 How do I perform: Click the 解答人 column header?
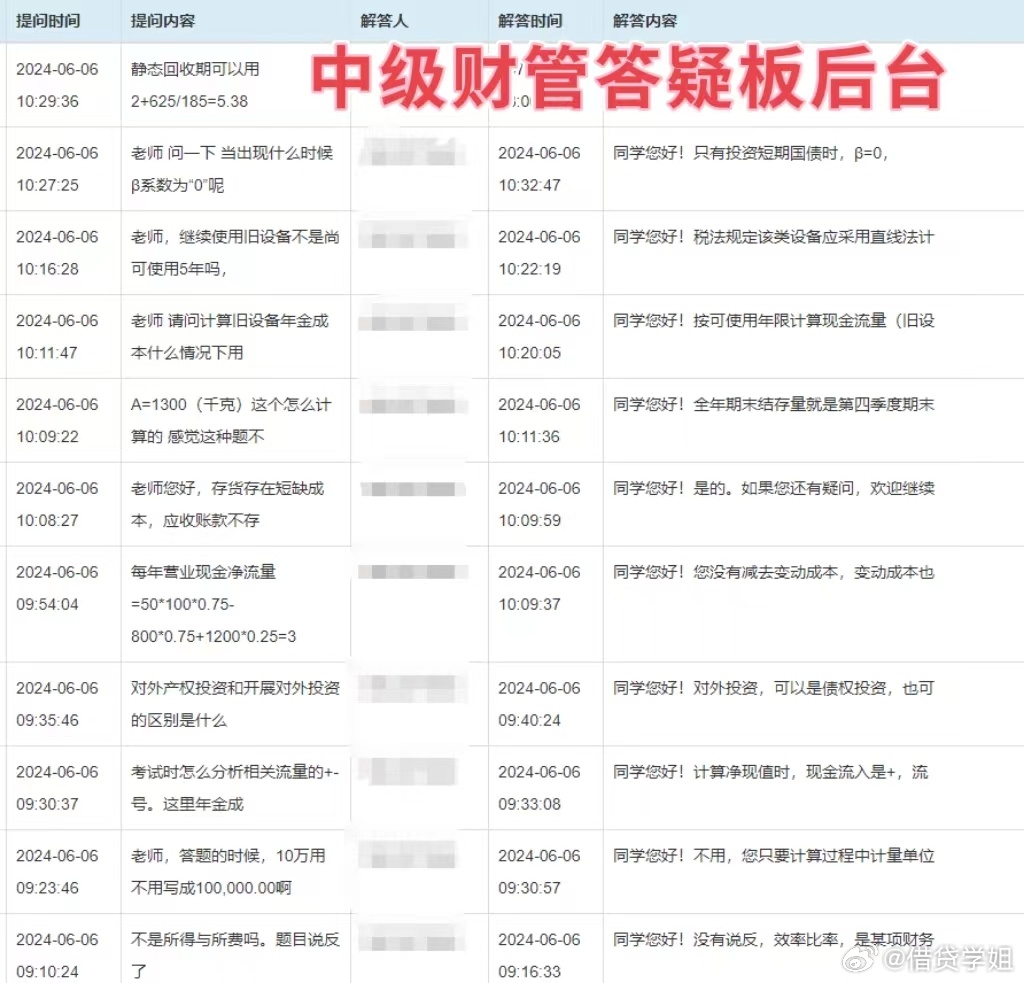pyautogui.click(x=384, y=21)
